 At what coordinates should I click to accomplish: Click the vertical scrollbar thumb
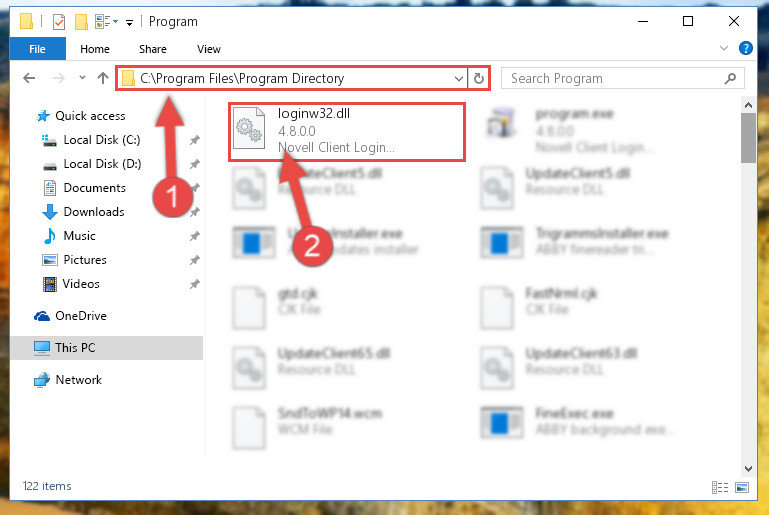[x=748, y=138]
